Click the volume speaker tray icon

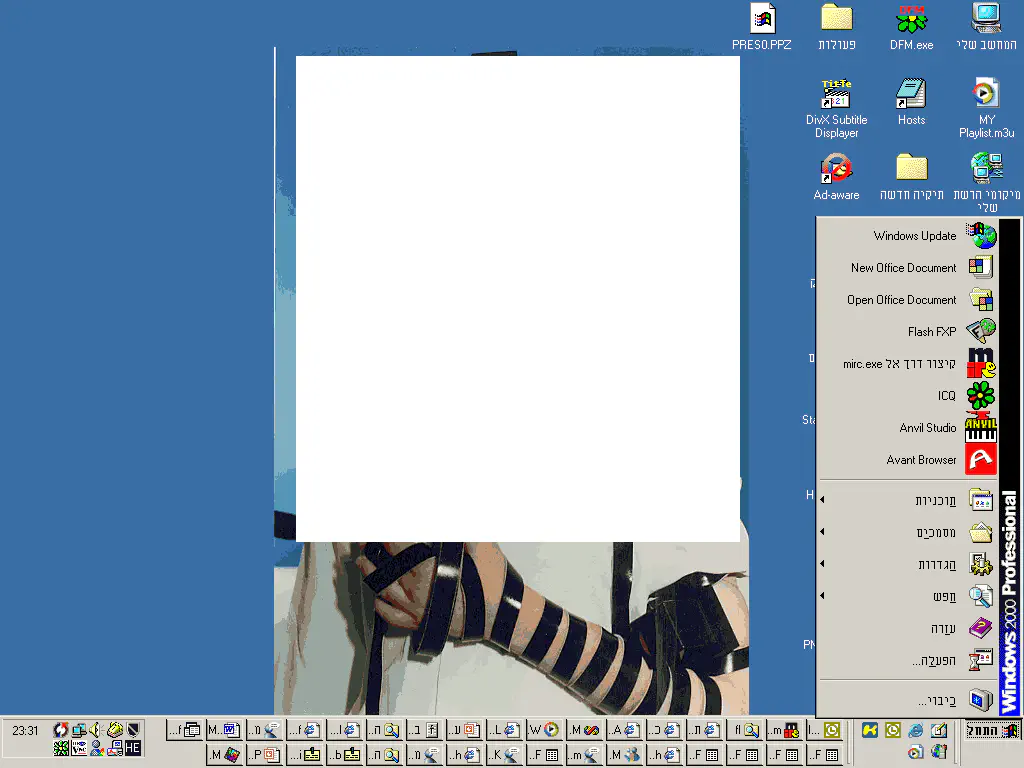coord(96,730)
